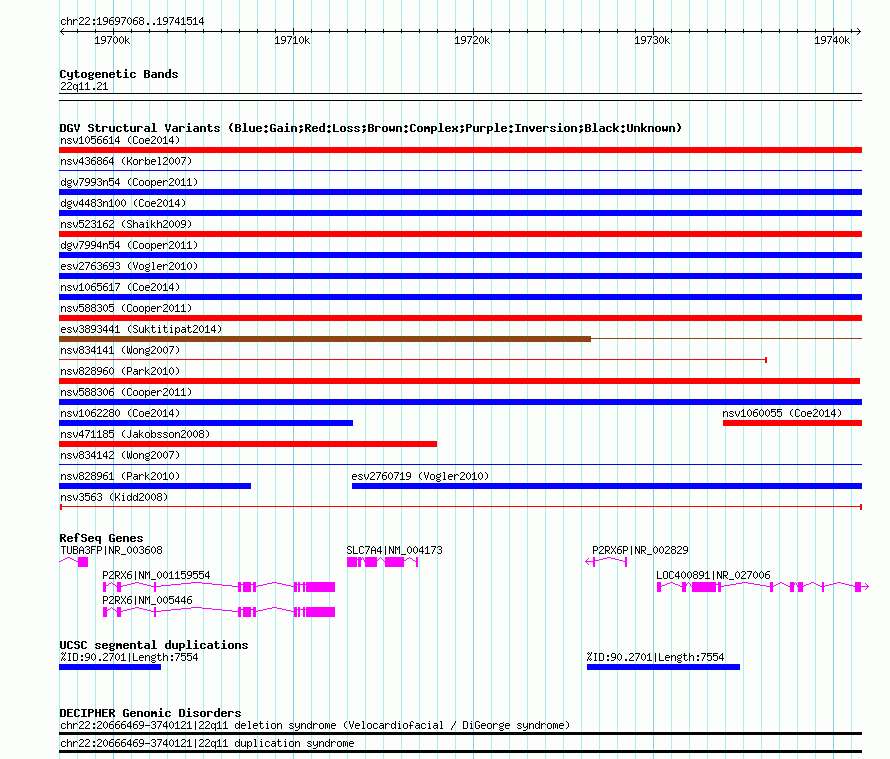
Task: Open variant nsv436864 (Korbel2007)
Action: coord(126,161)
